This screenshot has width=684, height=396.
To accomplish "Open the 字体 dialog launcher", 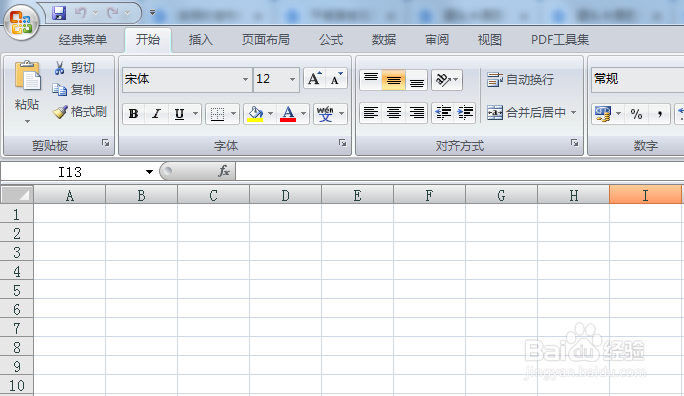I will [x=342, y=143].
